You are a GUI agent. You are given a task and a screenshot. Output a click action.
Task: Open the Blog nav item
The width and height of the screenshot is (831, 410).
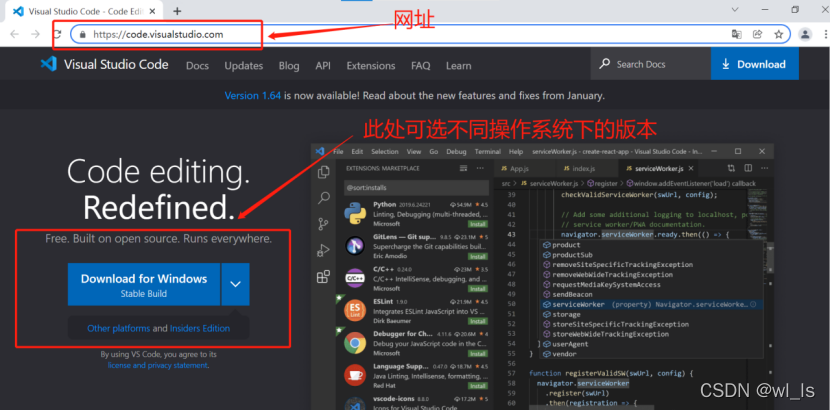point(289,66)
